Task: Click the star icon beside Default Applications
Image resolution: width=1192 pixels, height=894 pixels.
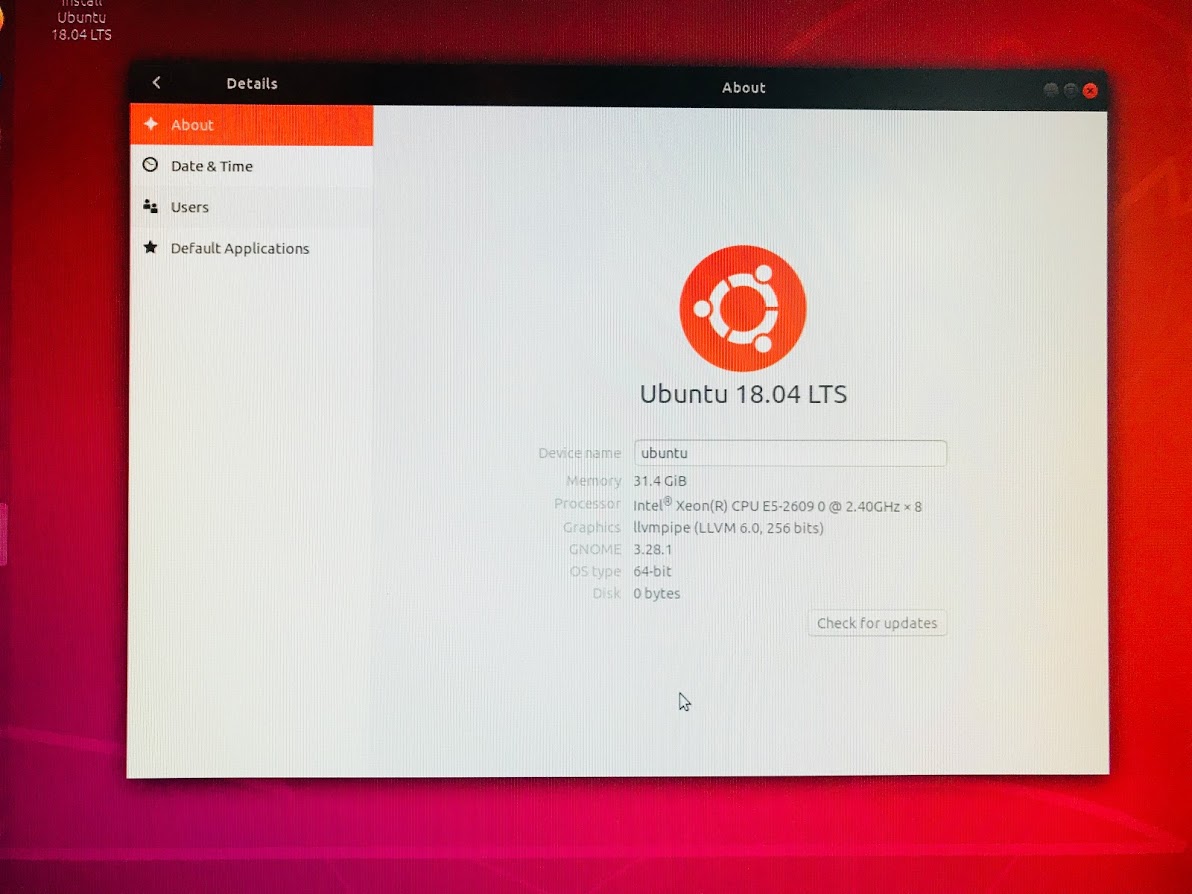Action: click(x=151, y=247)
